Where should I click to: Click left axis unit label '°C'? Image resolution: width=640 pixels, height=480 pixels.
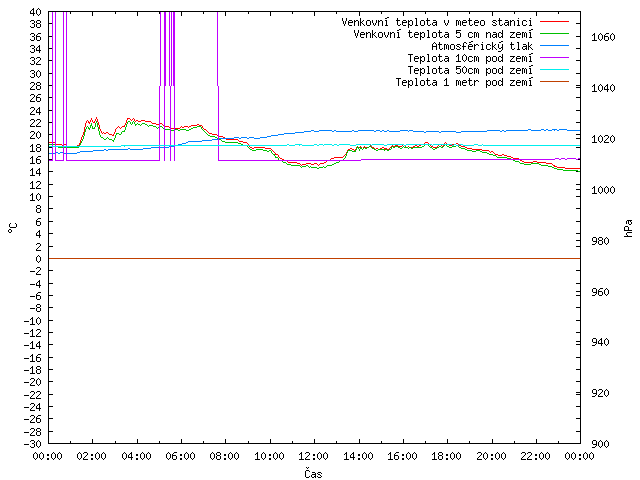[x=13, y=228]
